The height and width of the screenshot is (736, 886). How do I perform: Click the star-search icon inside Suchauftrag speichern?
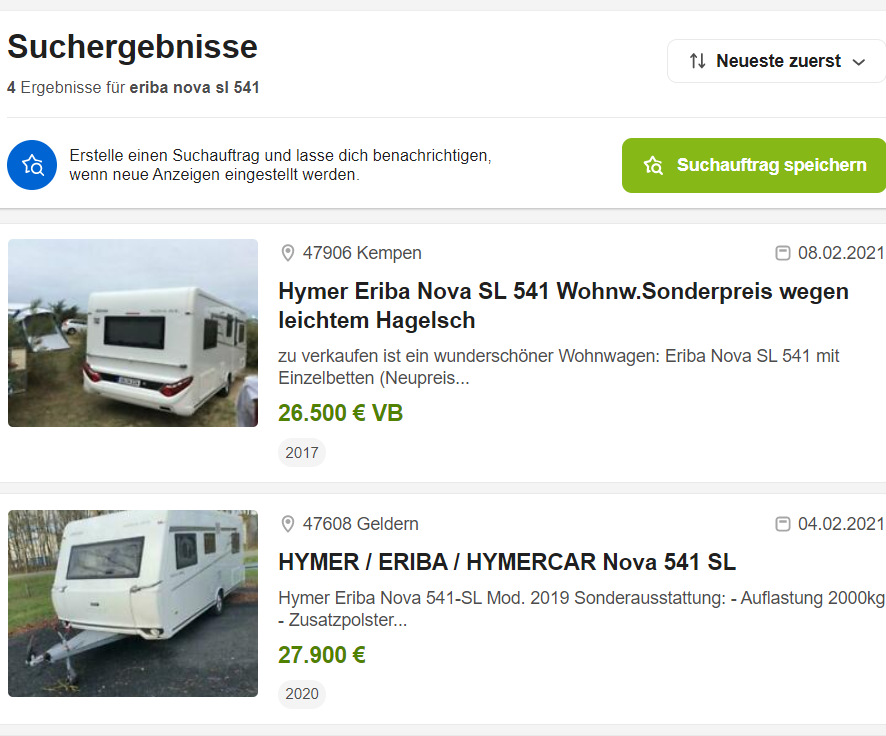653,166
